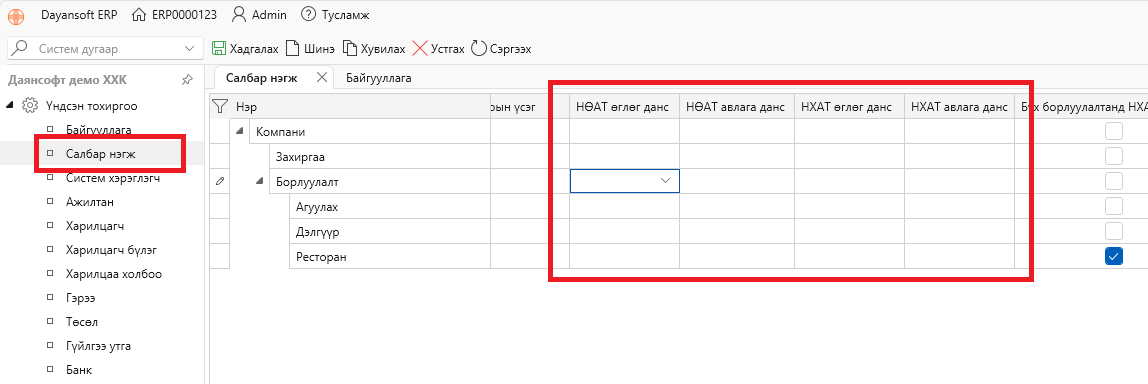This screenshot has width=1148, height=384.
Task: Switch to the Байгууллага tab
Action: coord(379,78)
